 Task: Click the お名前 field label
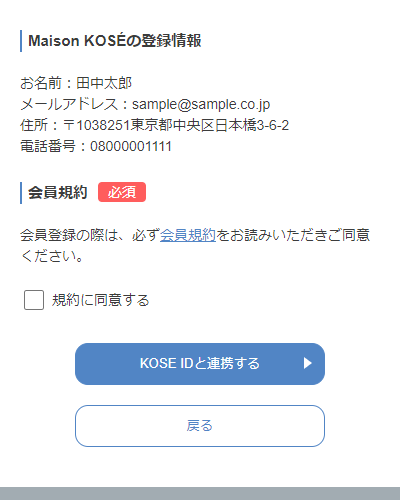coord(41,83)
